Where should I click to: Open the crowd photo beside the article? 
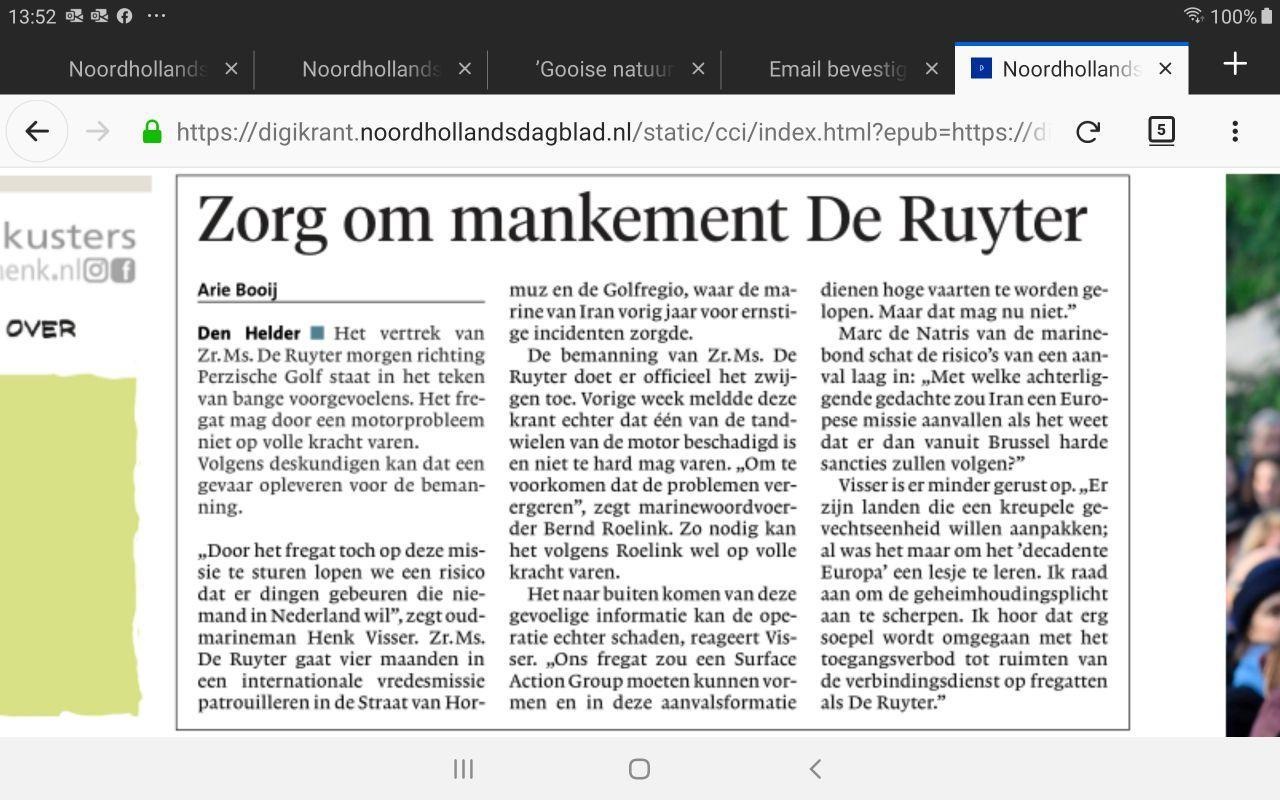1253,455
